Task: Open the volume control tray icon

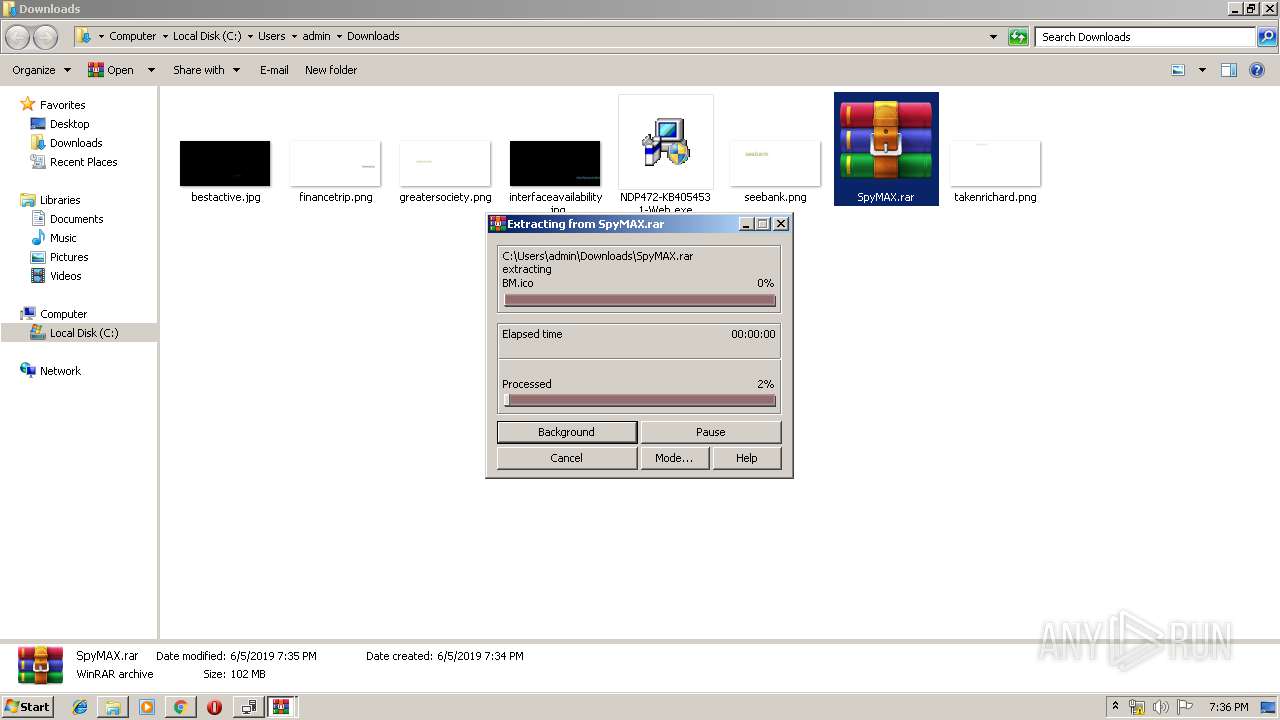Action: point(1161,707)
